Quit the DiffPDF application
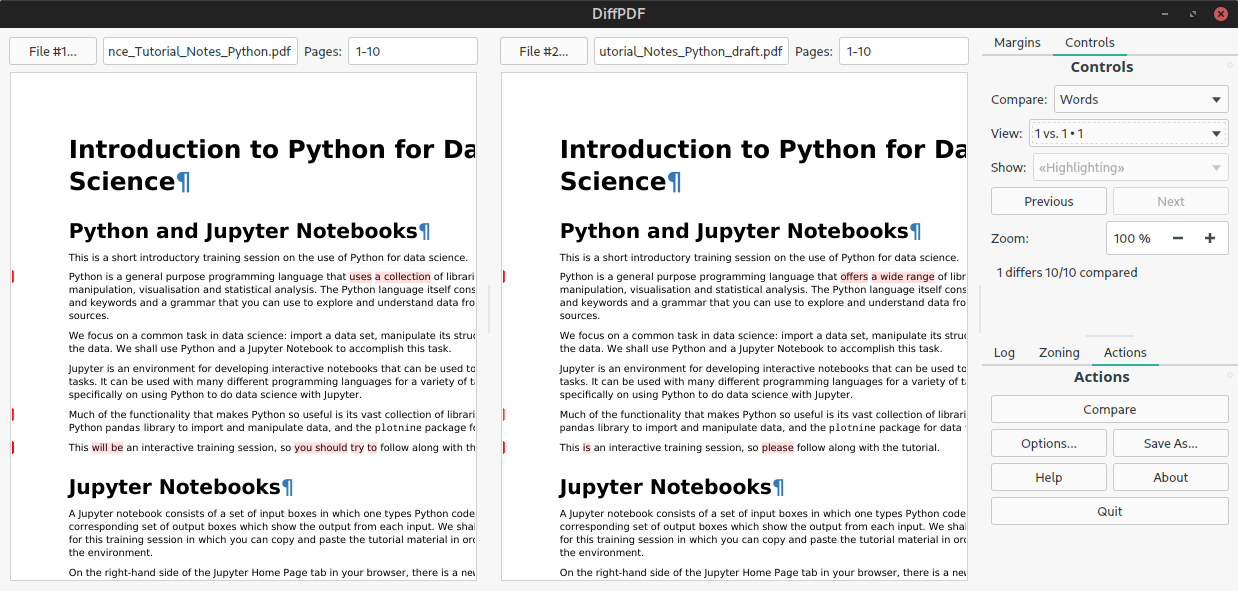The width and height of the screenshot is (1238, 591). (1109, 511)
